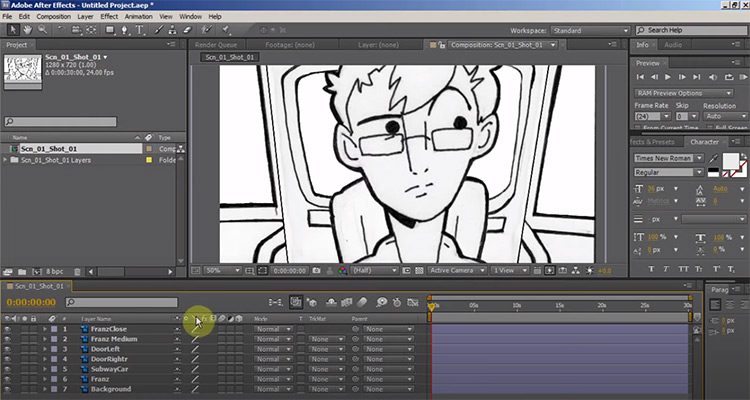Image resolution: width=750 pixels, height=400 pixels.
Task: Hide the SubwayCar layer
Action: tap(8, 369)
